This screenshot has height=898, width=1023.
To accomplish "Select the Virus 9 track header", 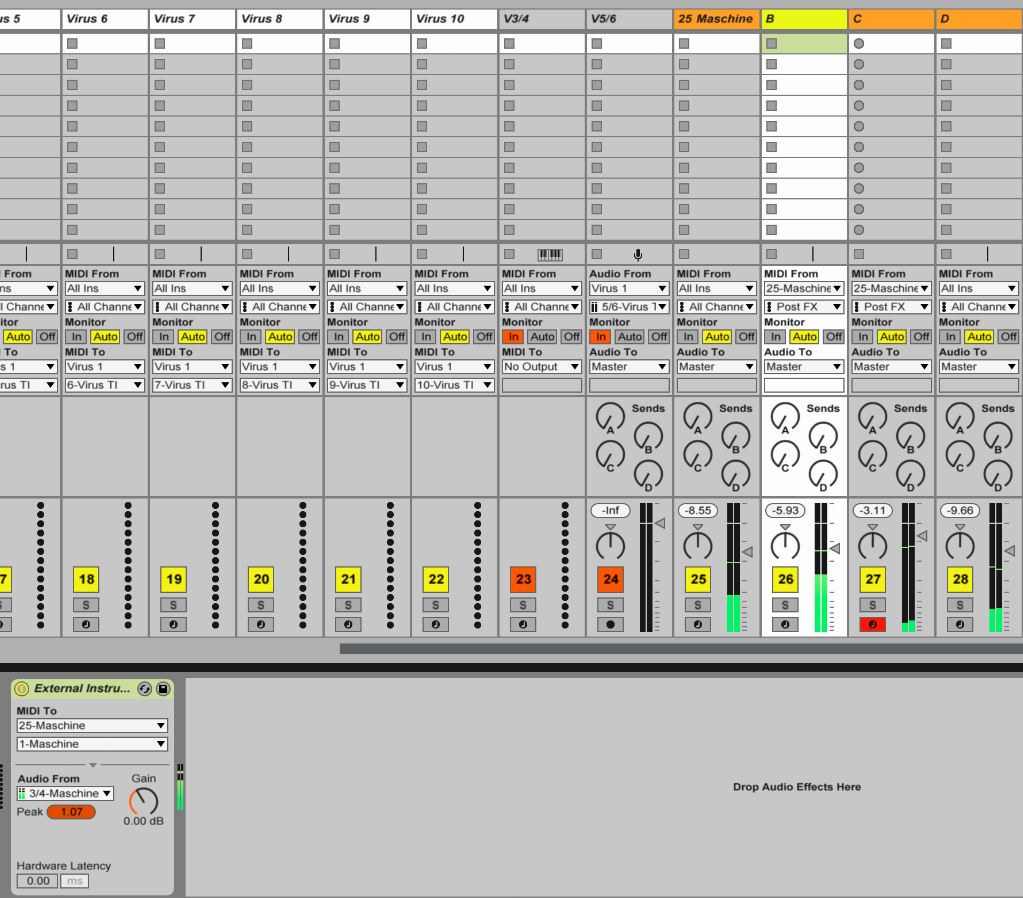I will (x=367, y=19).
